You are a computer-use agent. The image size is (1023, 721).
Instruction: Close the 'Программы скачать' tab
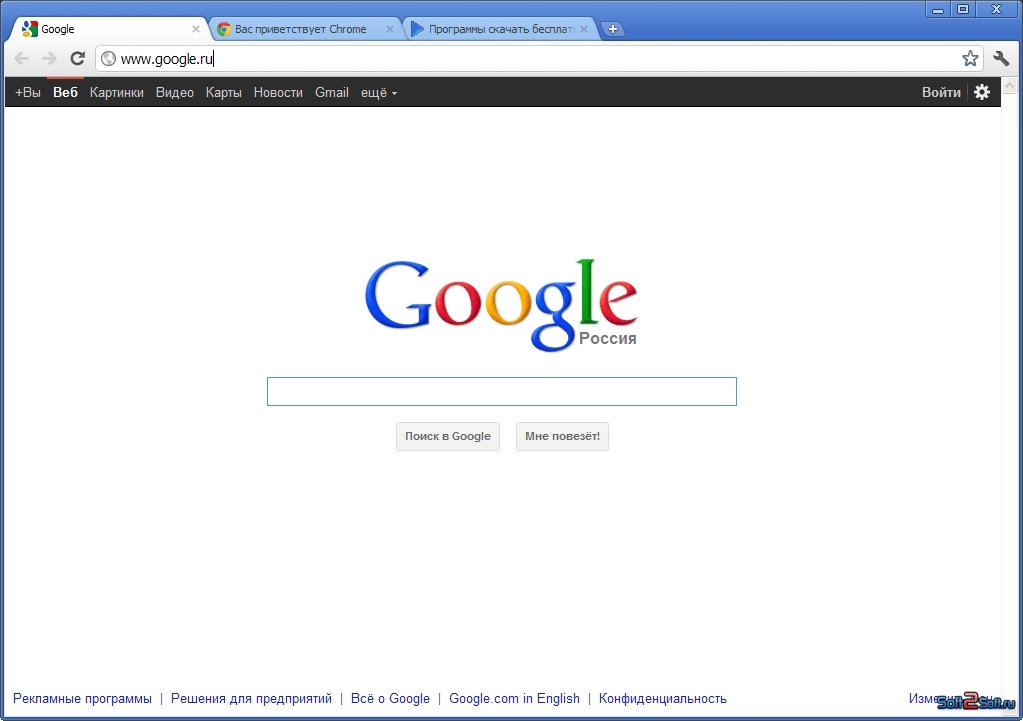point(584,29)
